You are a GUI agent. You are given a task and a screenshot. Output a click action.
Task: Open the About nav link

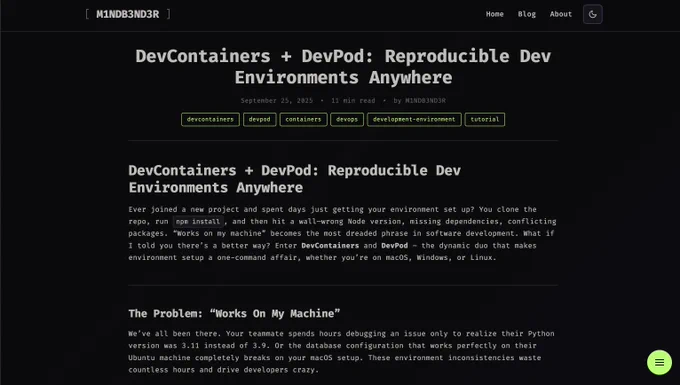pyautogui.click(x=561, y=14)
